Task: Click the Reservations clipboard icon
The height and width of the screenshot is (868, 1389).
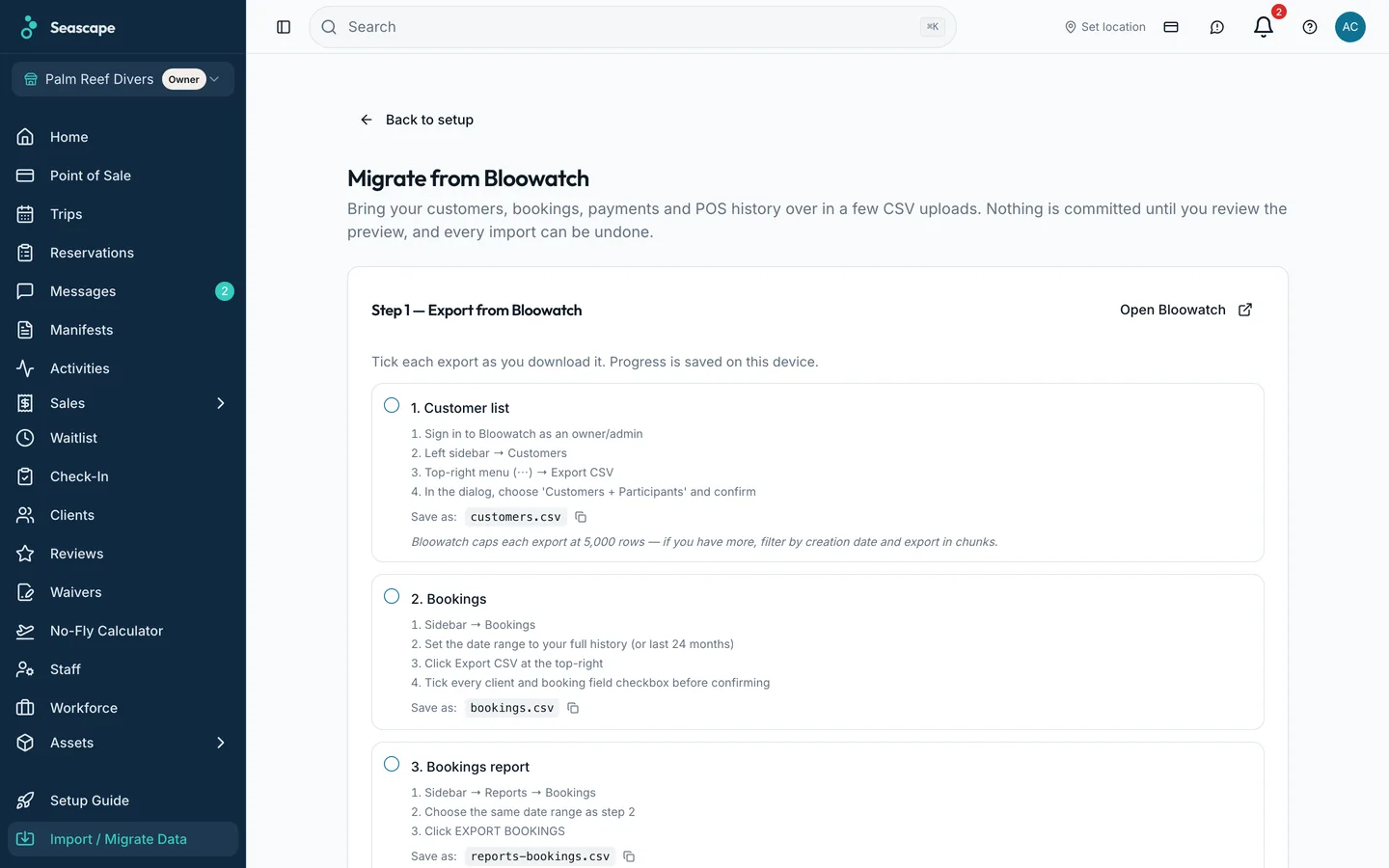Action: coord(25,253)
